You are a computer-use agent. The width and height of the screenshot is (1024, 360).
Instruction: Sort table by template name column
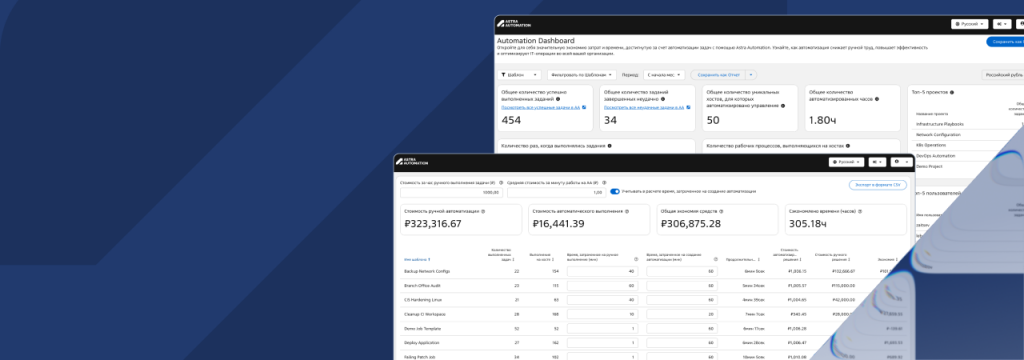coord(417,259)
